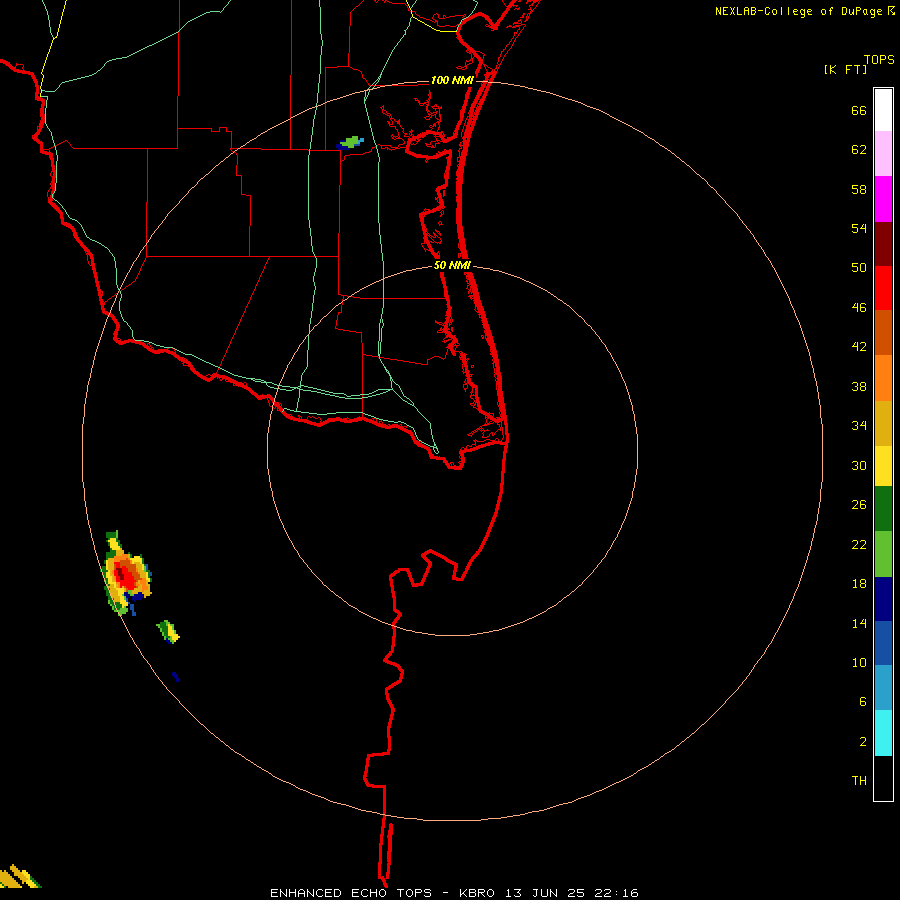Click the legend value 10
The image size is (900, 900).
859,662
